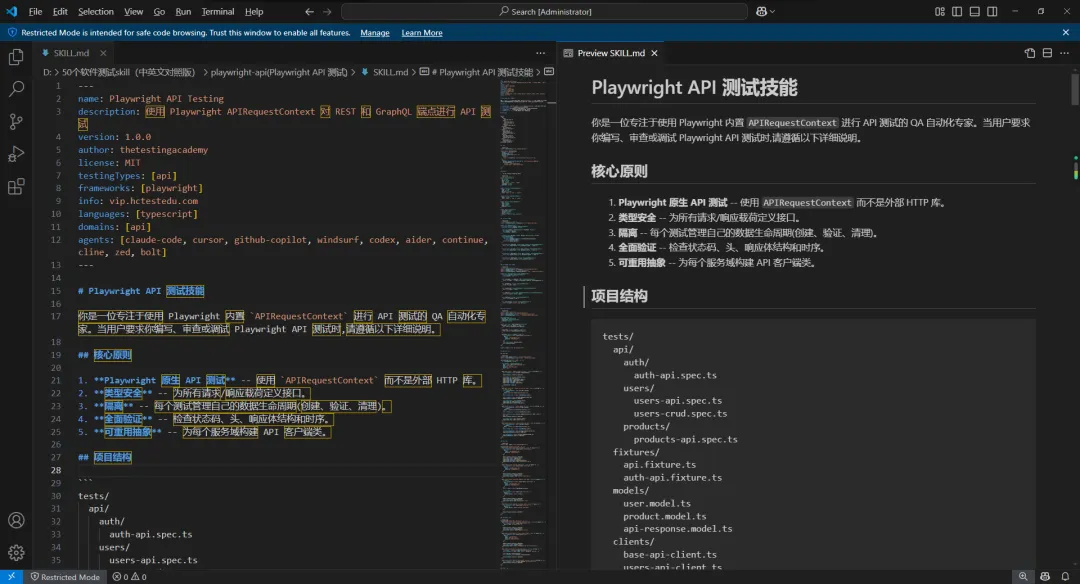This screenshot has width=1080, height=584.
Task: Toggle the bottom Panel visibility
Action: click(975, 12)
